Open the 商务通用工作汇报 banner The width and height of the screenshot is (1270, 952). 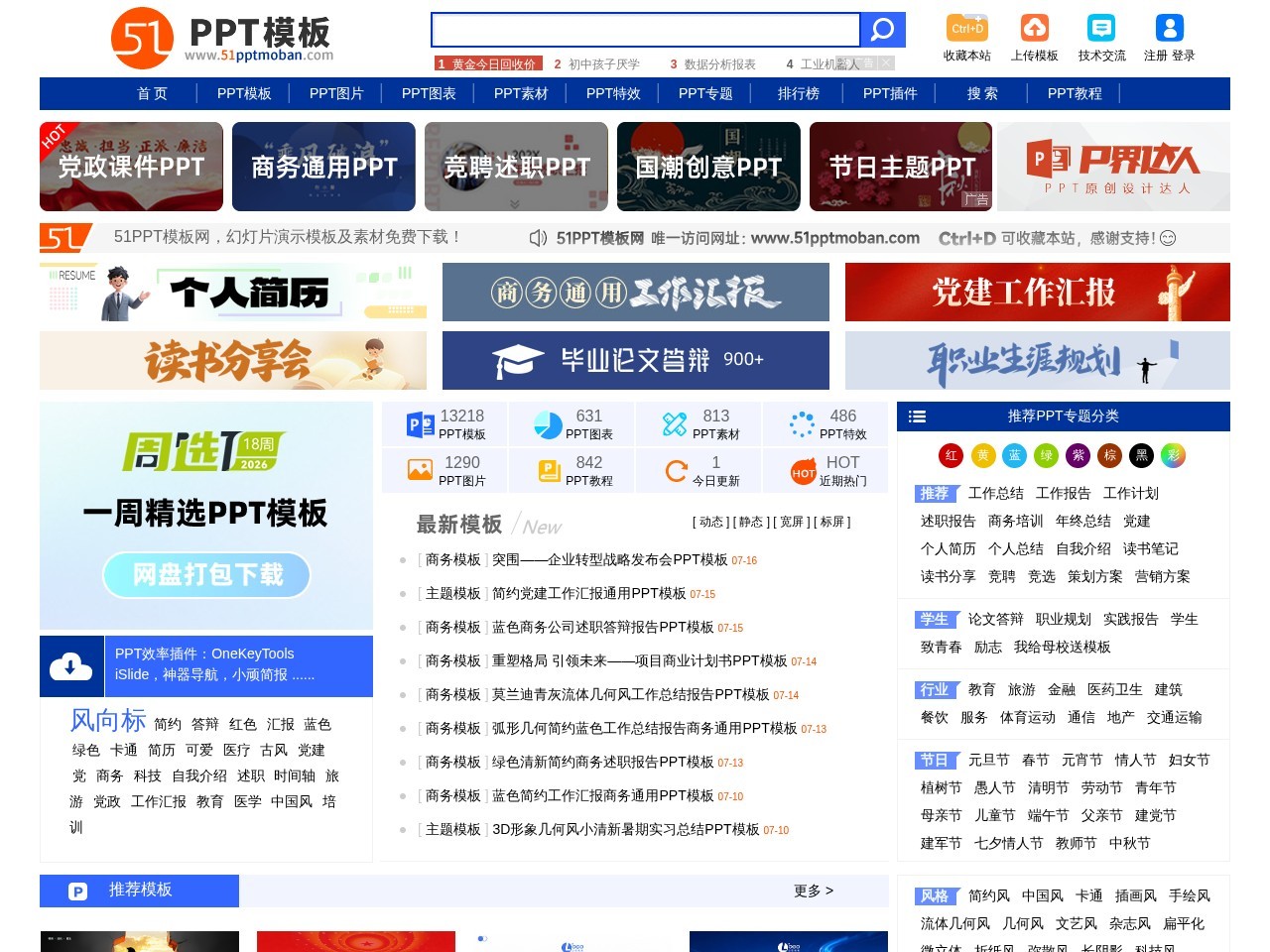click(636, 292)
